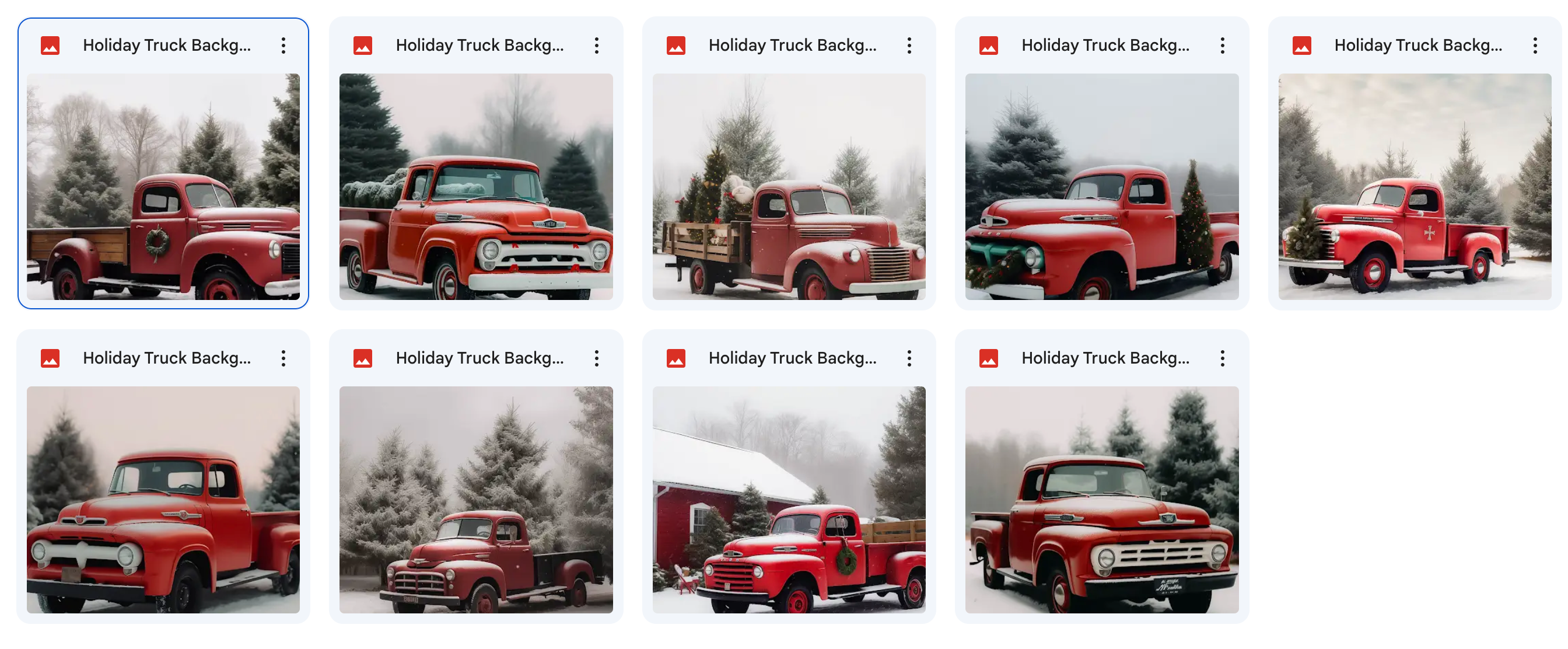Select thumbnail of truck with wreath on door
This screenshot has height=649, width=1568.
(163, 187)
